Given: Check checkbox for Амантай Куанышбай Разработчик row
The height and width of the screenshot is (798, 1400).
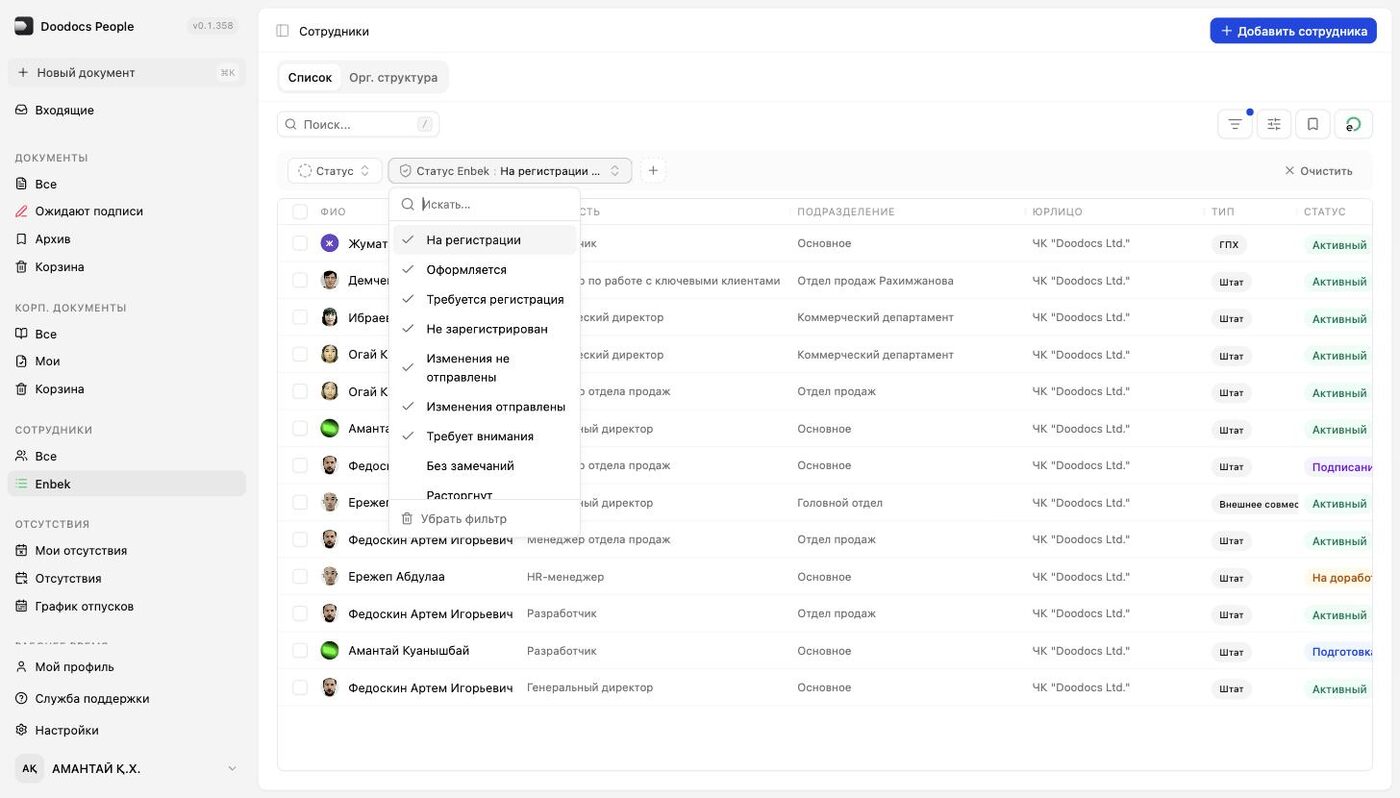Looking at the screenshot, I should point(300,650).
